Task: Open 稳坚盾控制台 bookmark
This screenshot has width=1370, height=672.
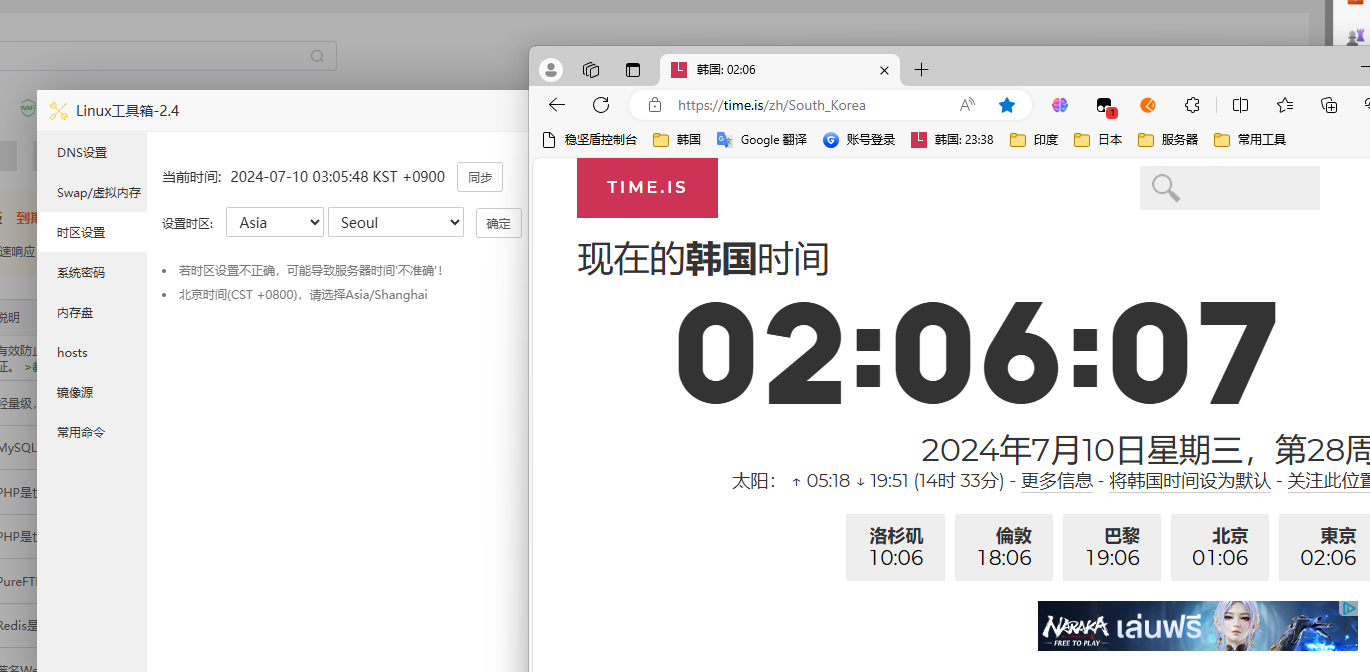Action: [589, 140]
